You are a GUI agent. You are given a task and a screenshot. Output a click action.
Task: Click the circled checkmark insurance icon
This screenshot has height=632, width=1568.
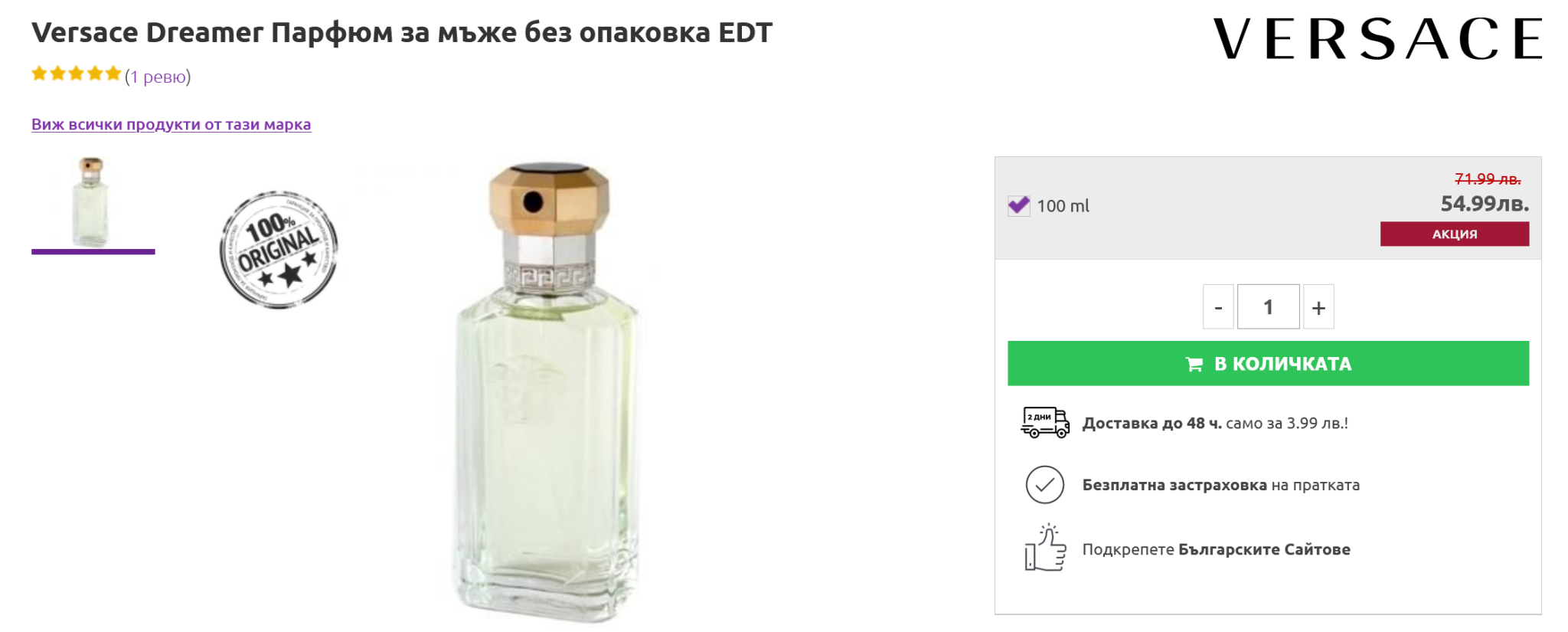tap(1044, 485)
